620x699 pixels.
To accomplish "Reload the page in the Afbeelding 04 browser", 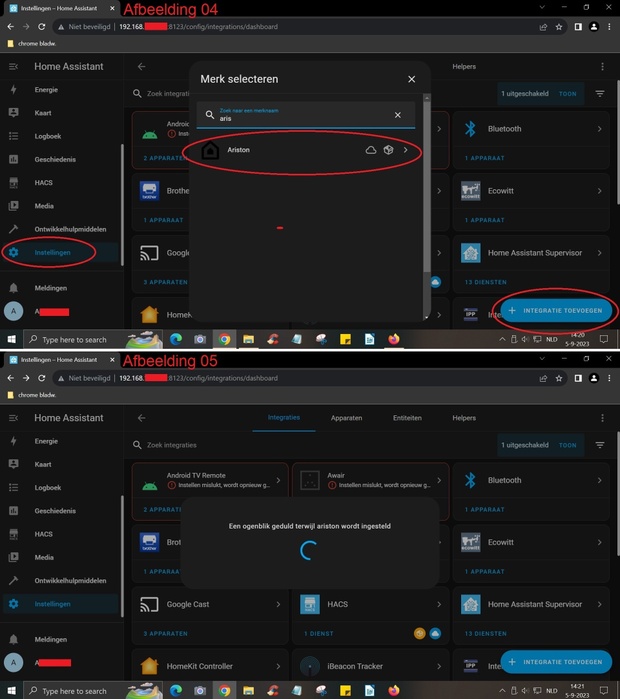I will point(41,27).
